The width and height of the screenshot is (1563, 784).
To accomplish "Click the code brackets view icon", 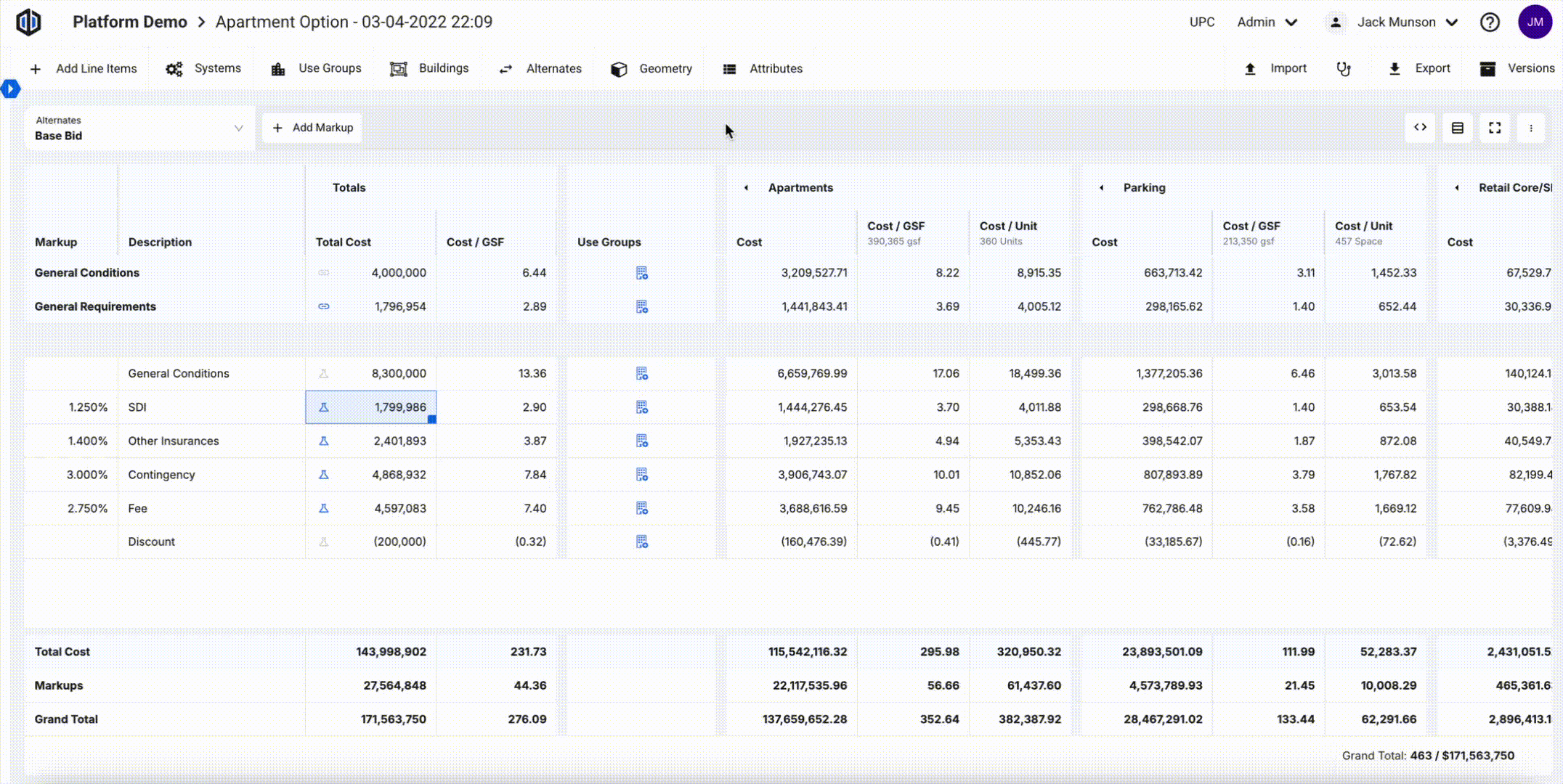I will [1420, 128].
